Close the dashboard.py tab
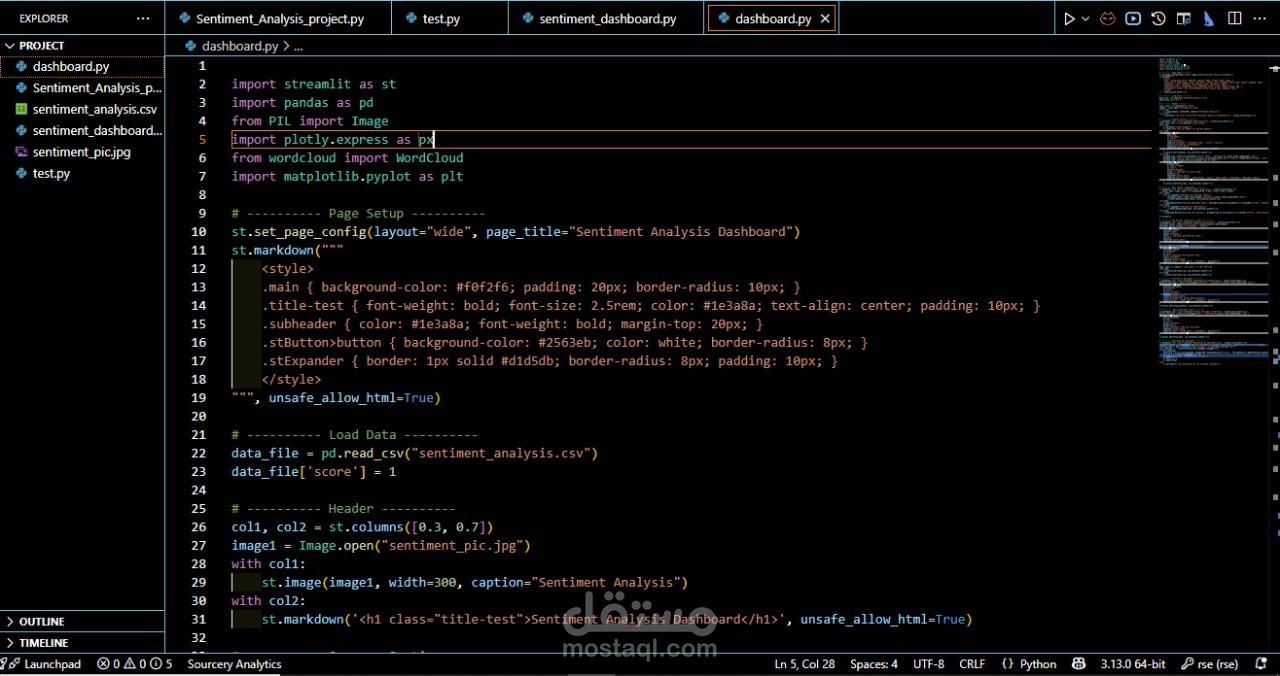Image resolution: width=1280 pixels, height=676 pixels. click(824, 19)
